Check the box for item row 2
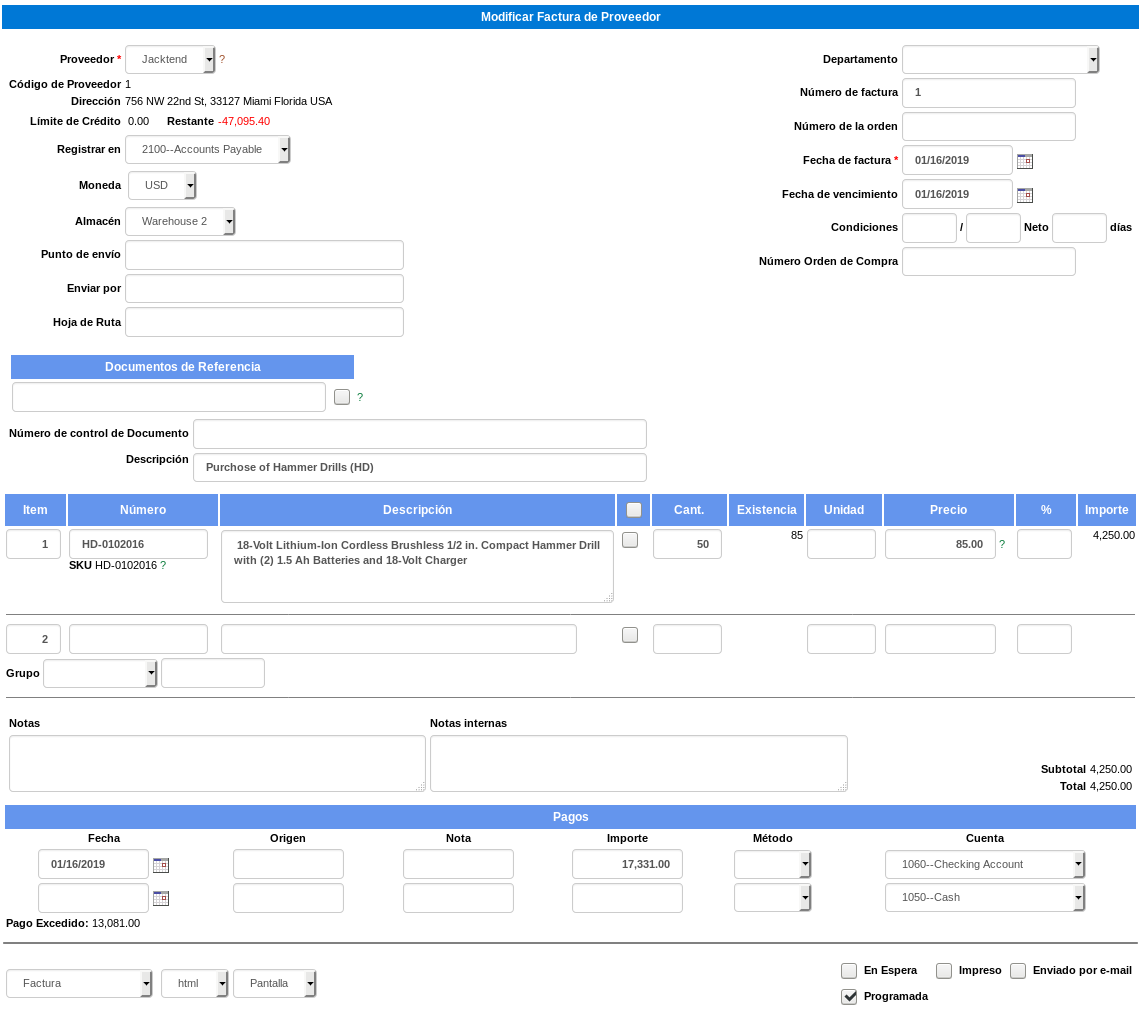This screenshot has width=1143, height=1012. pos(630,635)
